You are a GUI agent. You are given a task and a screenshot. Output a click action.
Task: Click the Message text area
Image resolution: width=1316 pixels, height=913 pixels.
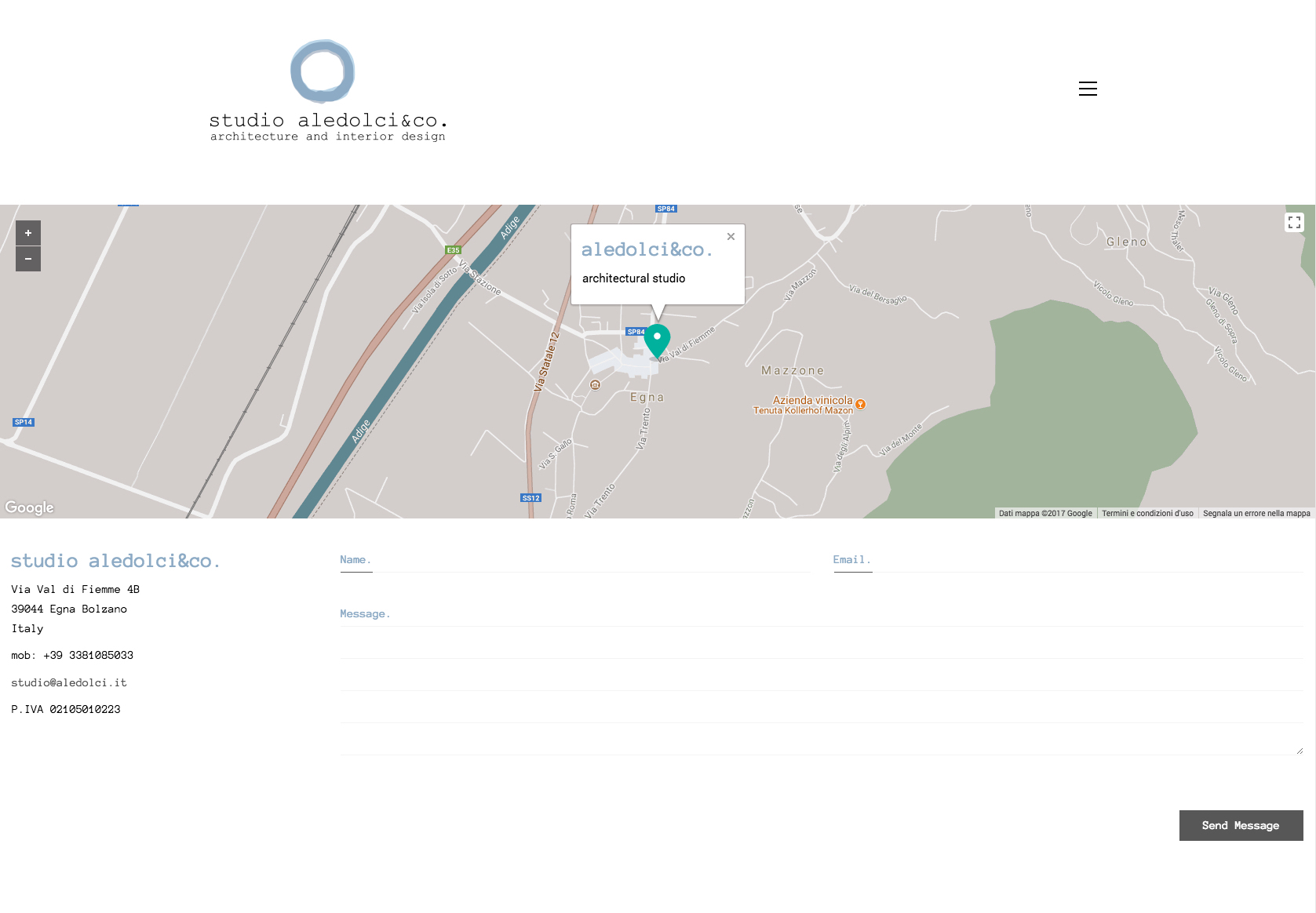tap(822, 678)
